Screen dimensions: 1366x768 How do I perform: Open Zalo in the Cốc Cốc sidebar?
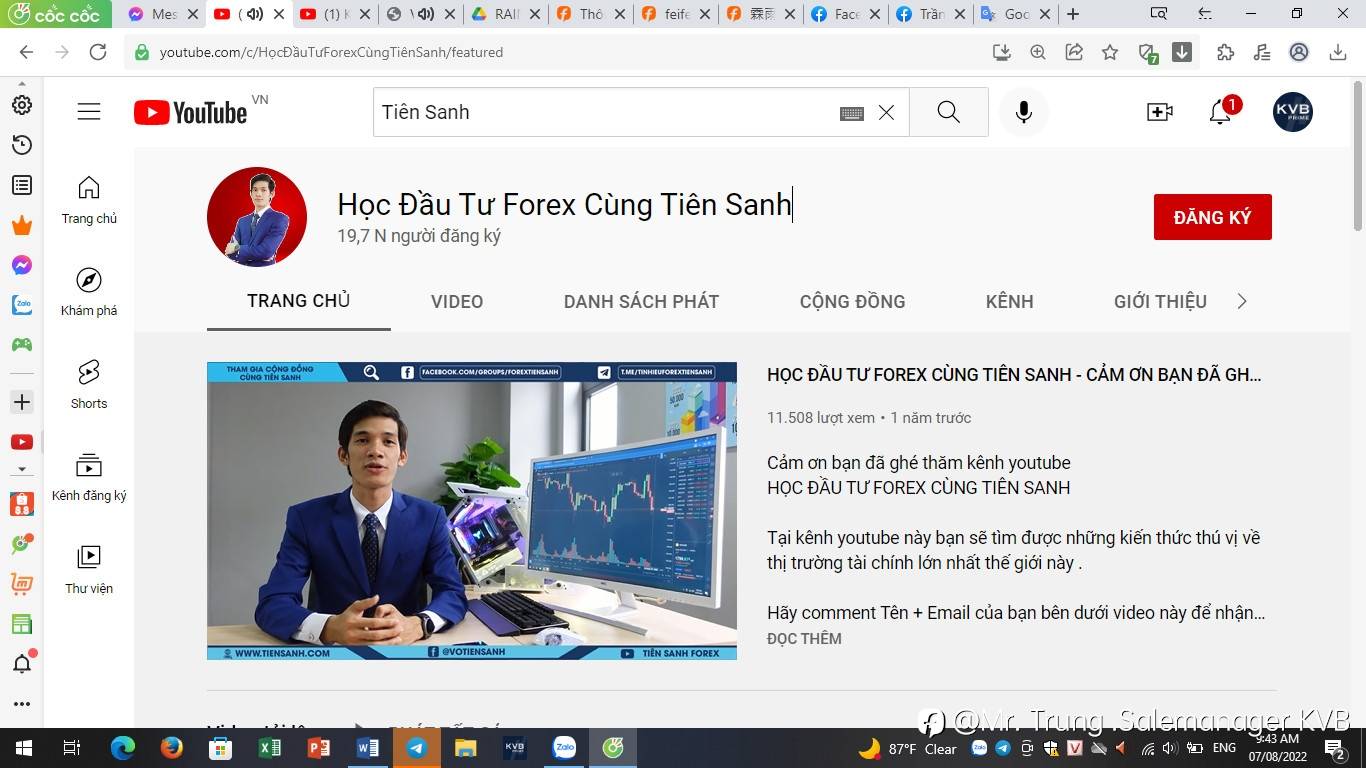coord(21,305)
